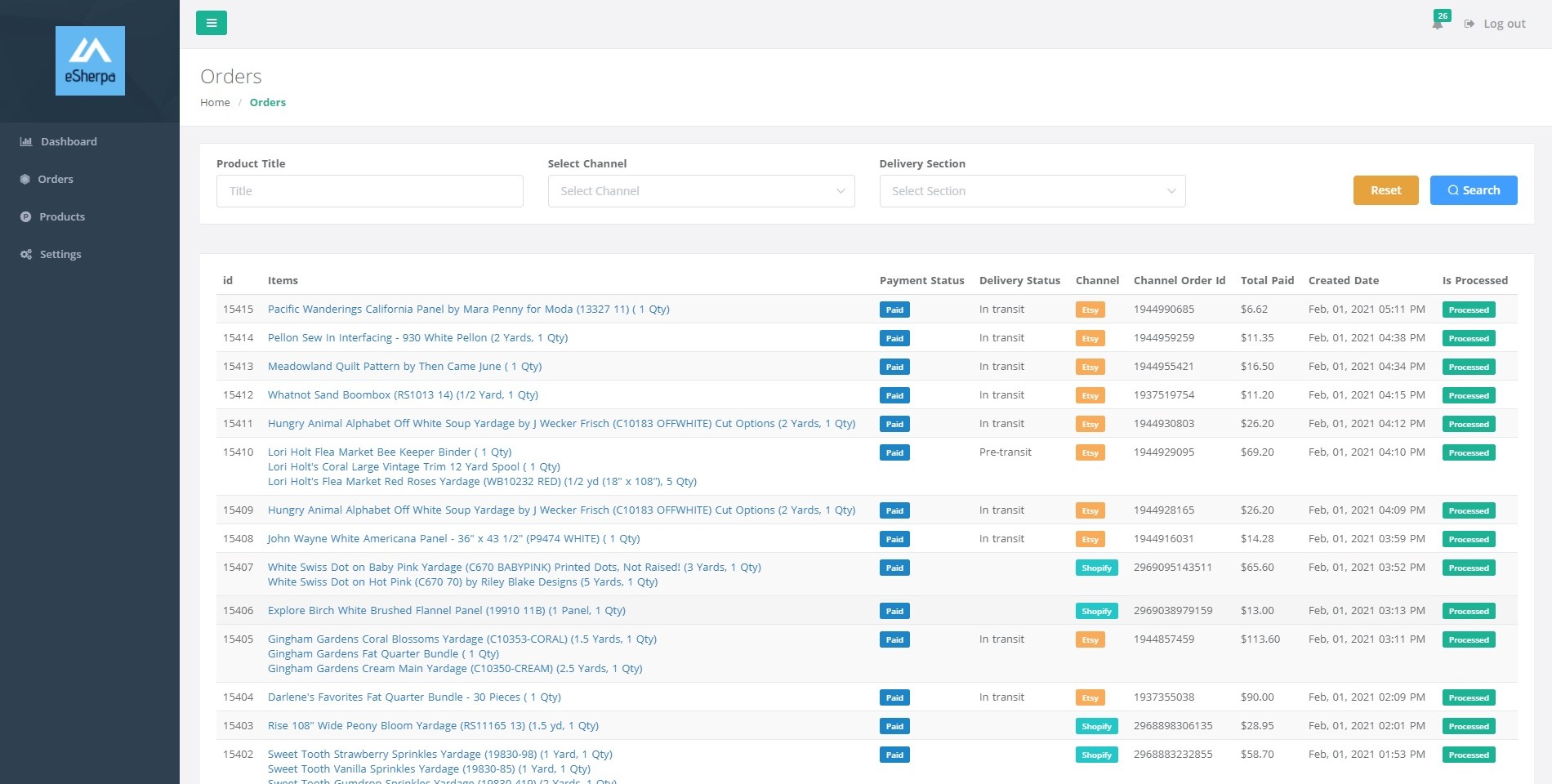The width and height of the screenshot is (1552, 784).
Task: Click the Shopify badge for order 15407
Action: (x=1096, y=568)
